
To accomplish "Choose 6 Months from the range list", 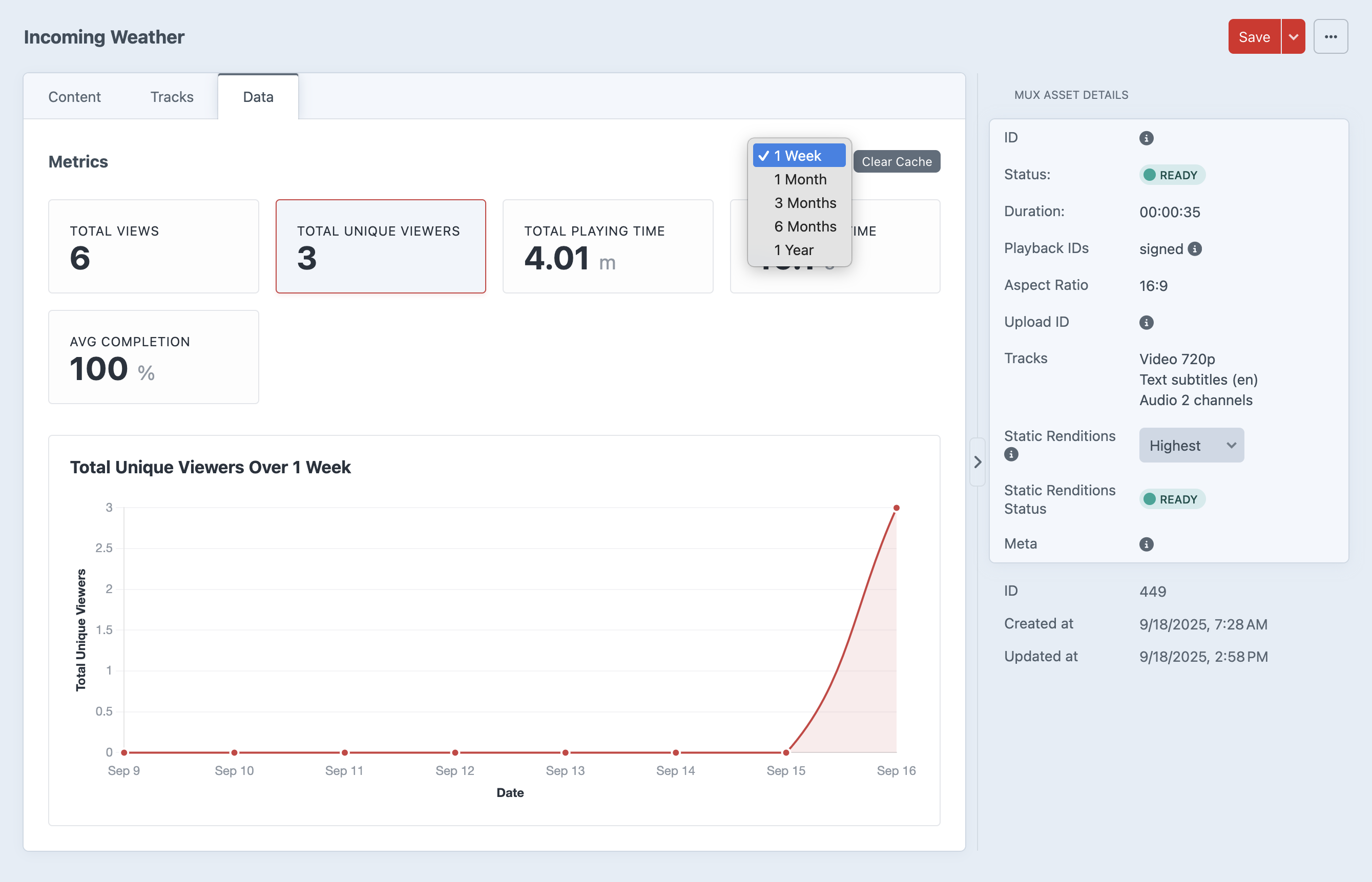I will (804, 226).
